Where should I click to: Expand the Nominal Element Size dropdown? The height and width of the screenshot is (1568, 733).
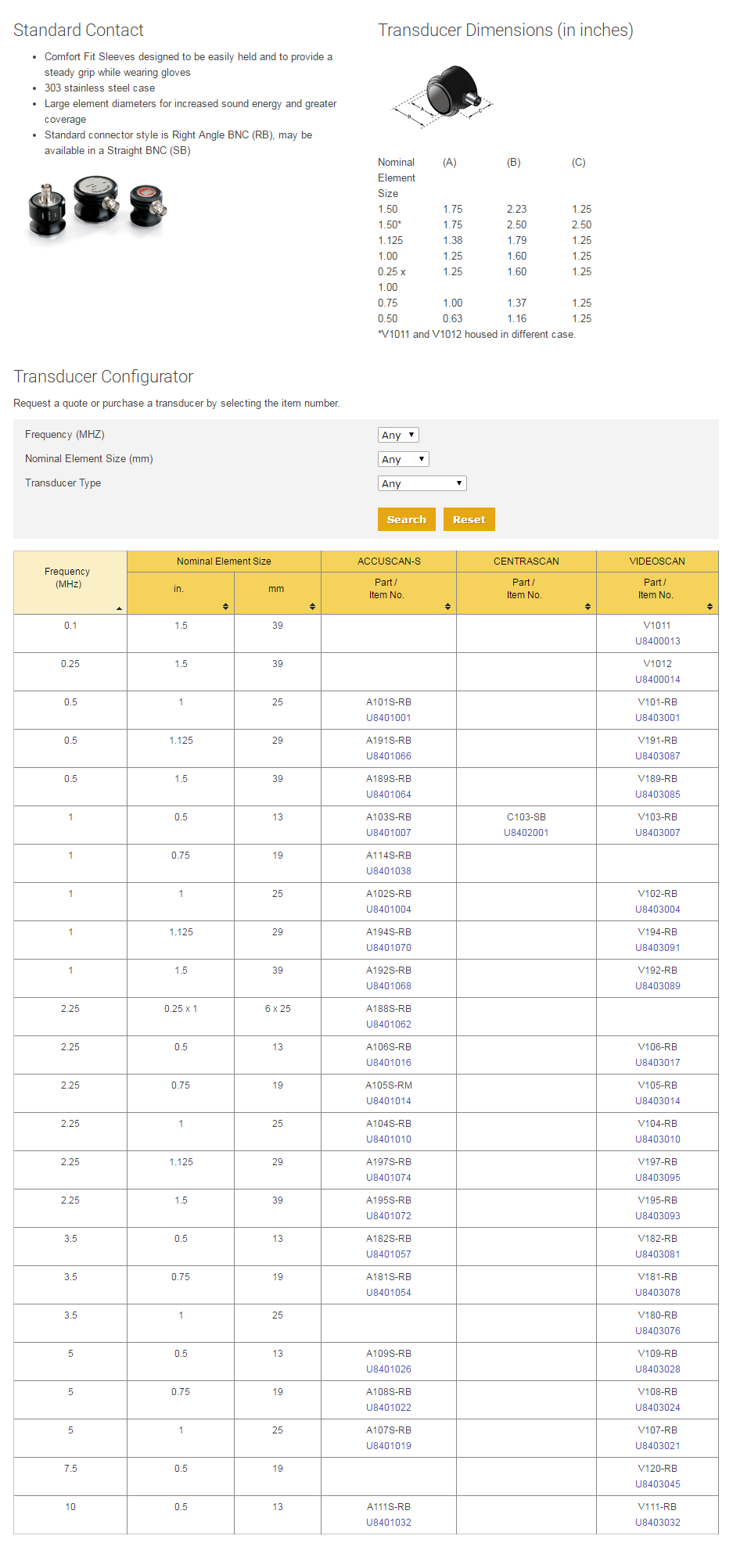(x=403, y=459)
